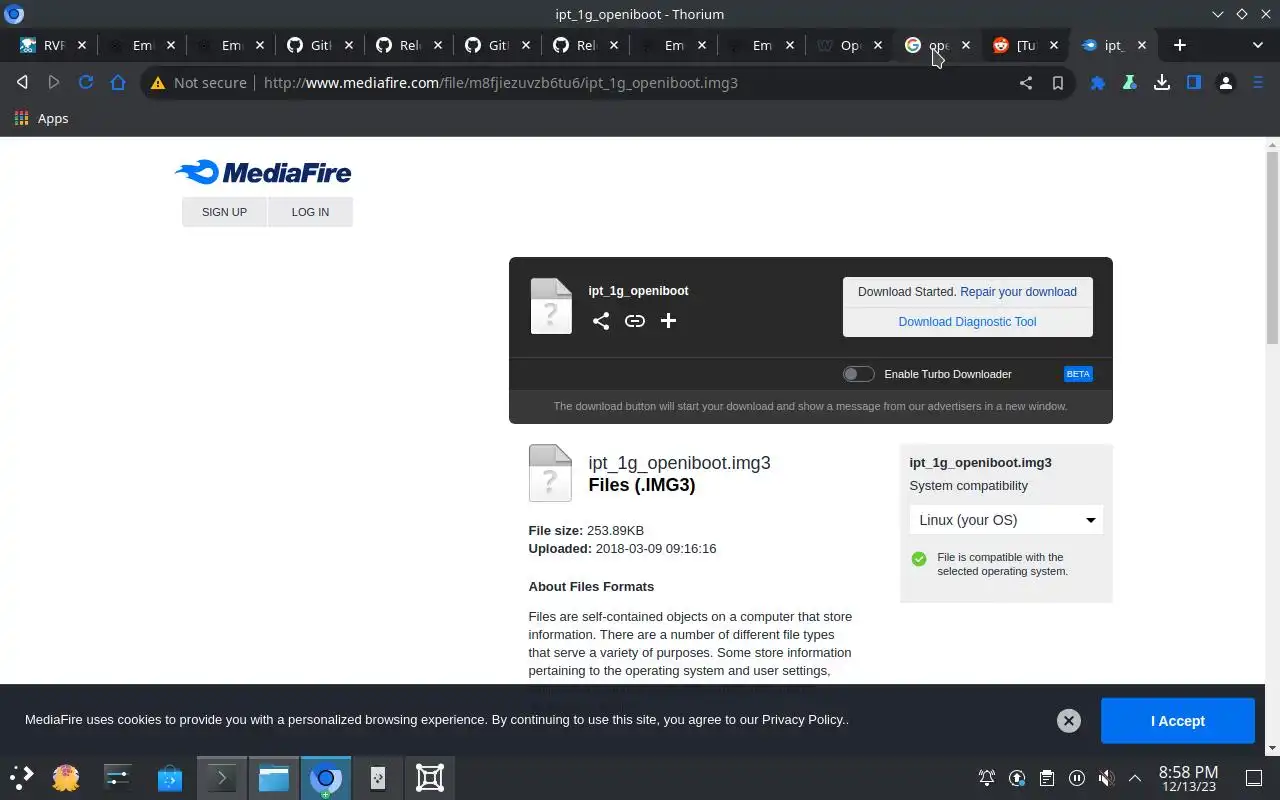This screenshot has width=1280, height=800.
Task: Expand hidden system tray icons
Action: [x=1135, y=778]
